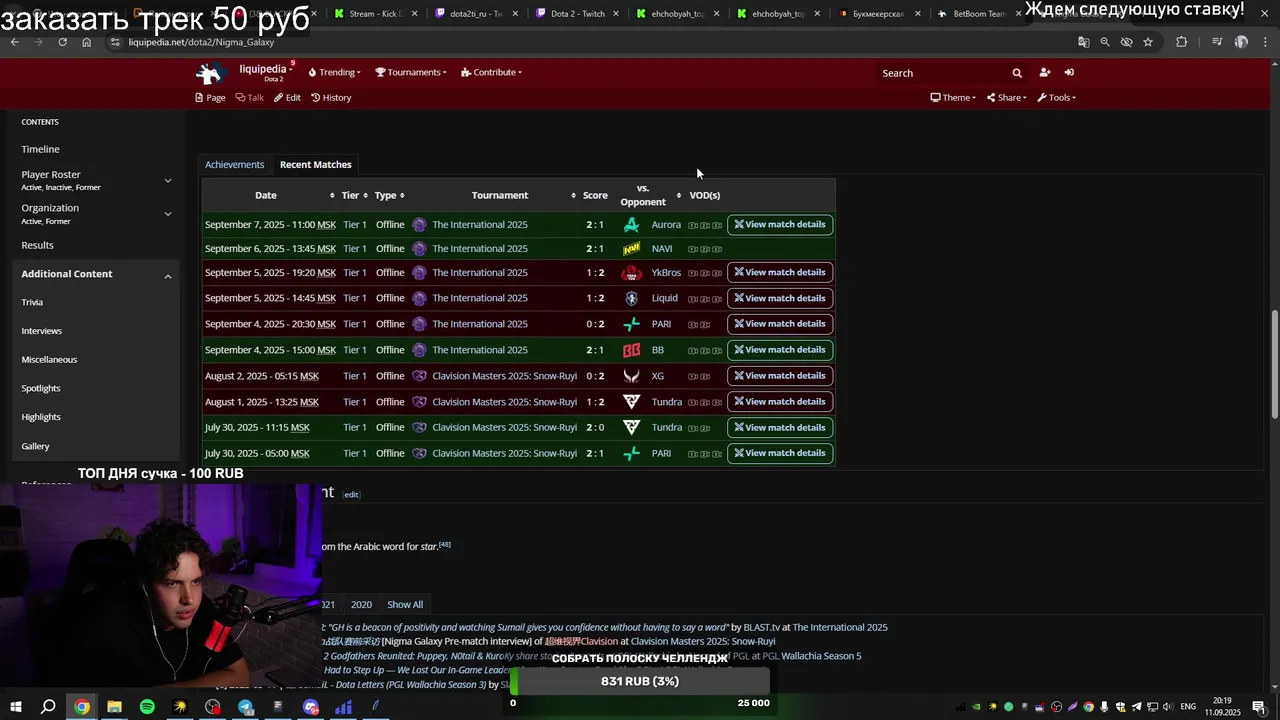This screenshot has width=1280, height=720.
Task: Select the 2020 year tab
Action: pos(361,604)
